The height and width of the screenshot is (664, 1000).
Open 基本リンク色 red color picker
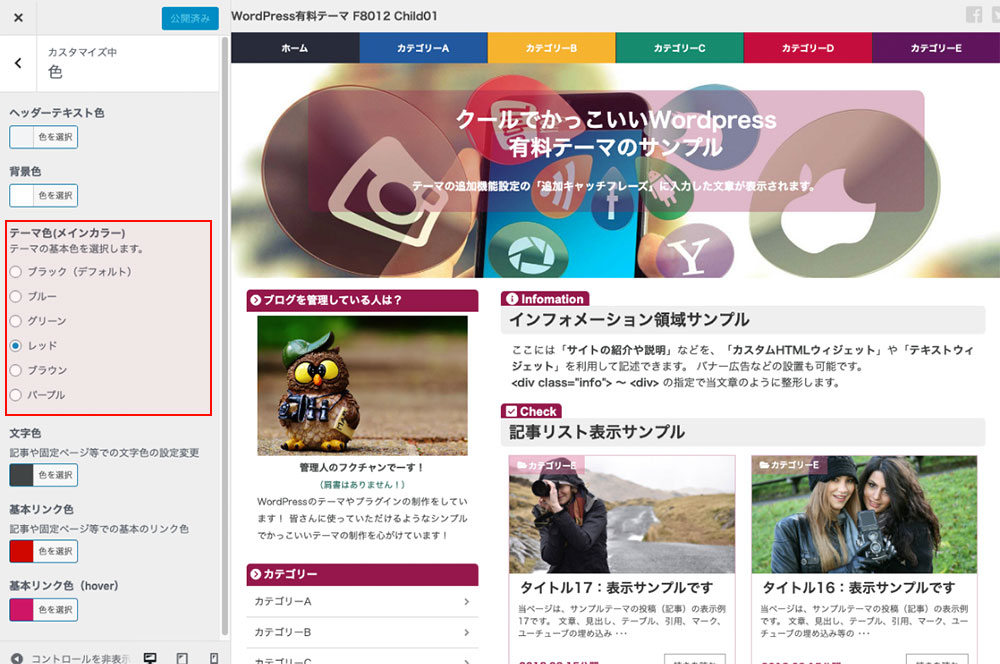(x=43, y=551)
